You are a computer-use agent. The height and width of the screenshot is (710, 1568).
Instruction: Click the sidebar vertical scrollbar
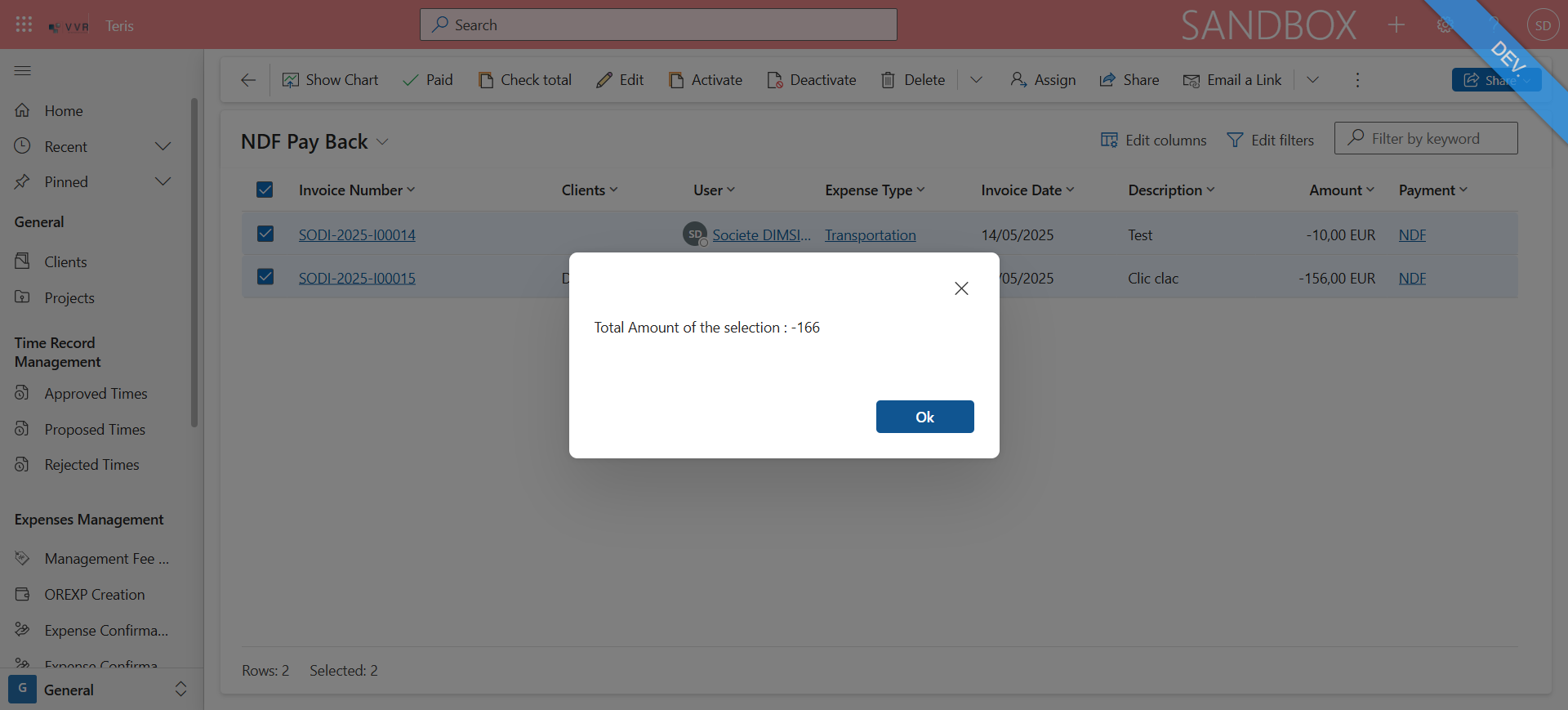[194, 261]
